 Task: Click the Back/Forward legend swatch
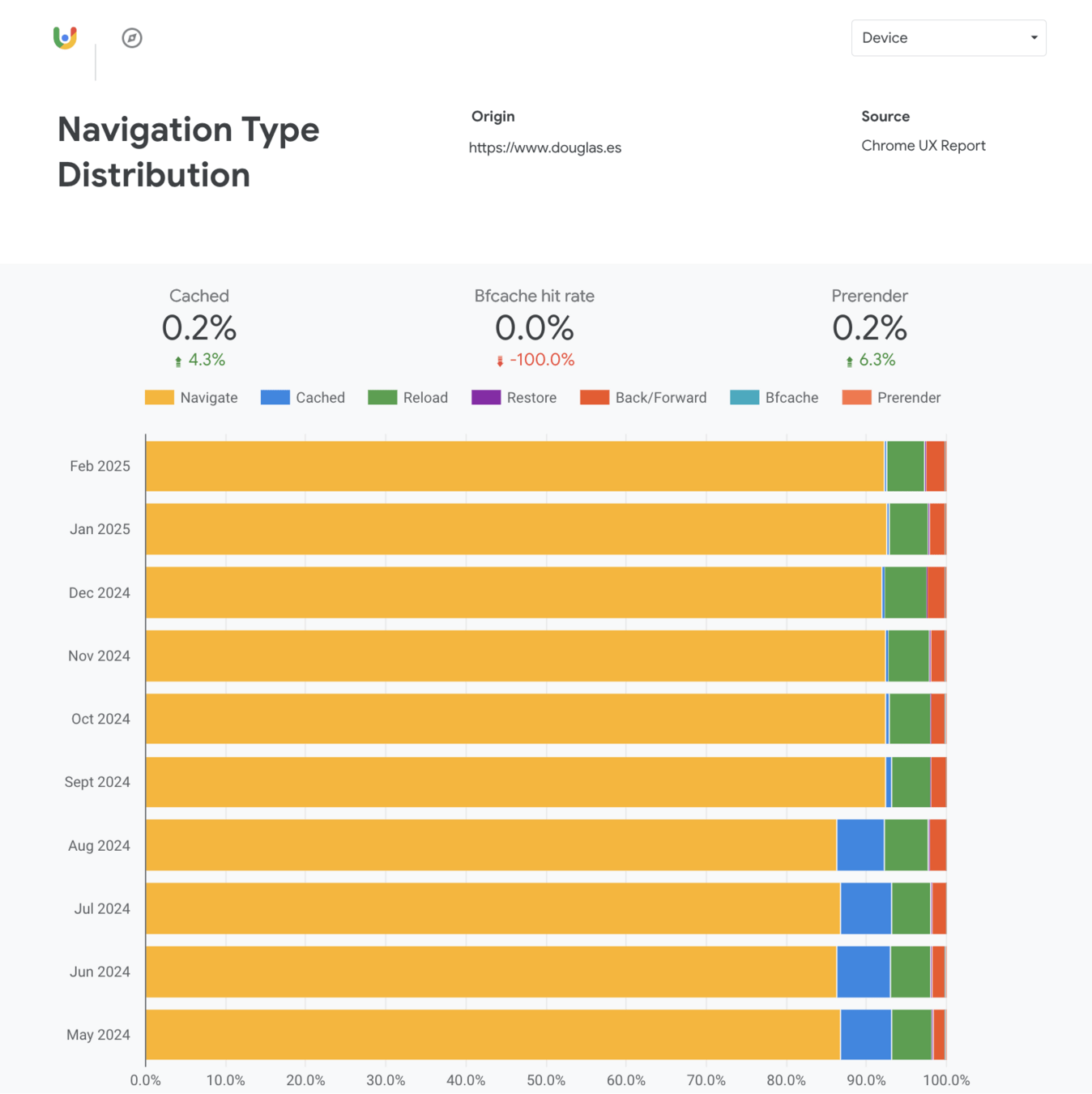point(595,397)
